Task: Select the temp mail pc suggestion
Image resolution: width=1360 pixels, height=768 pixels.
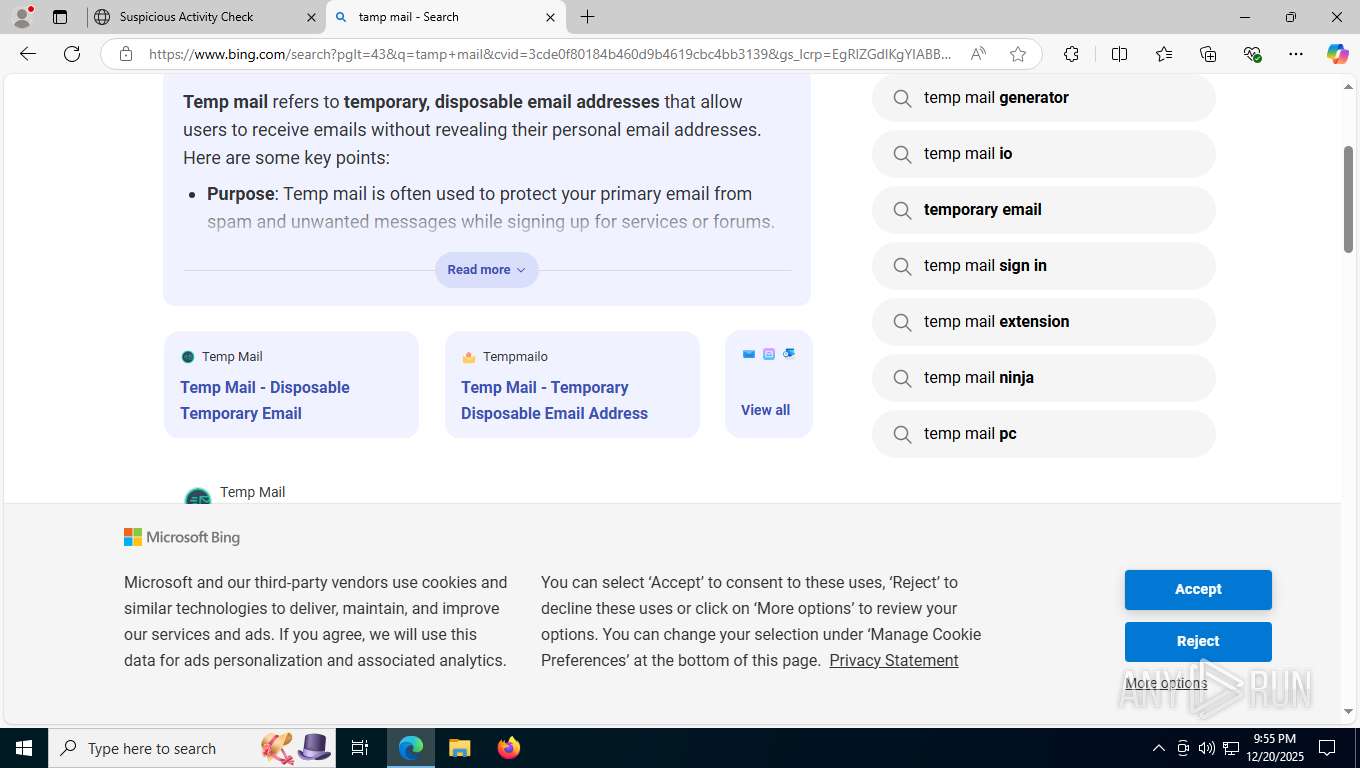Action: (1044, 434)
